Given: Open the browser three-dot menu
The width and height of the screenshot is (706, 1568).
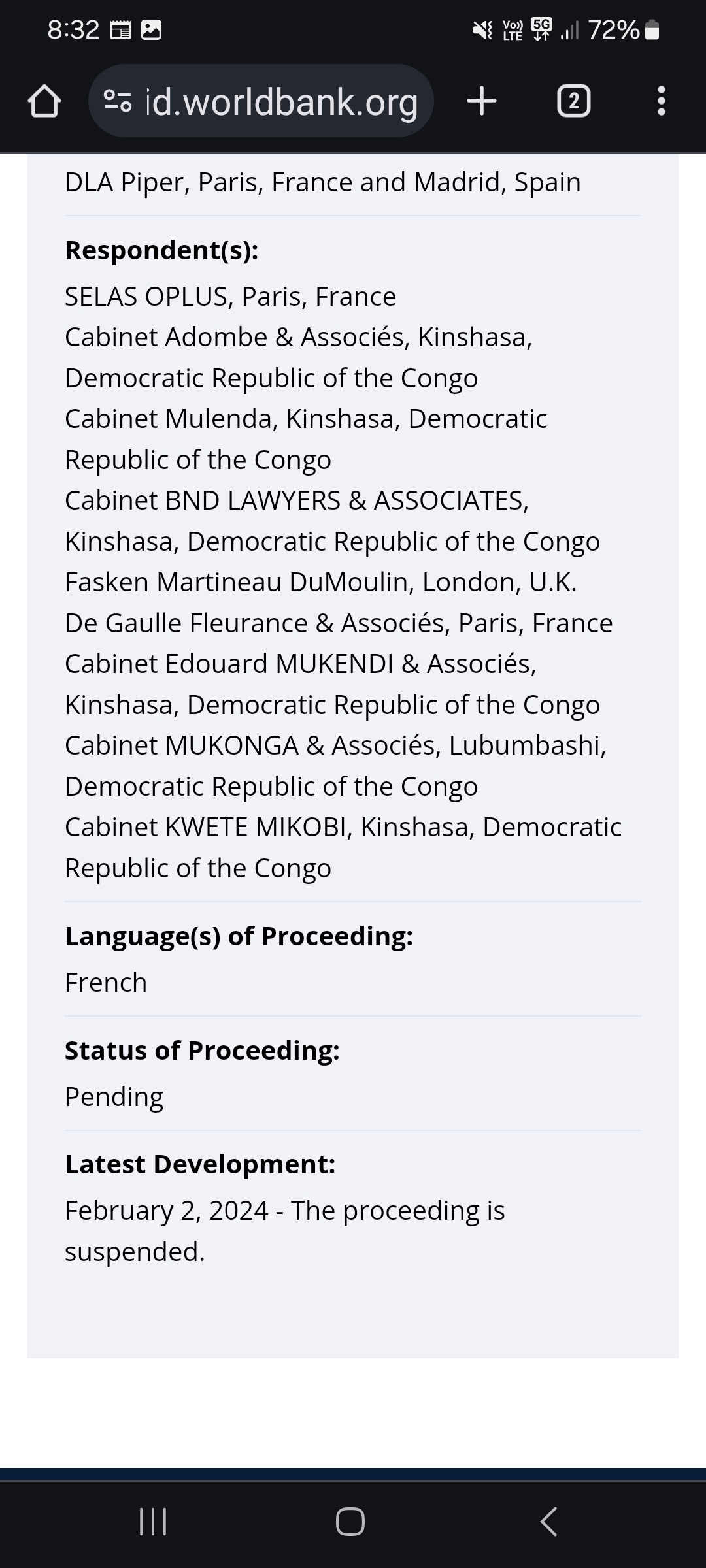Looking at the screenshot, I should coord(661,101).
